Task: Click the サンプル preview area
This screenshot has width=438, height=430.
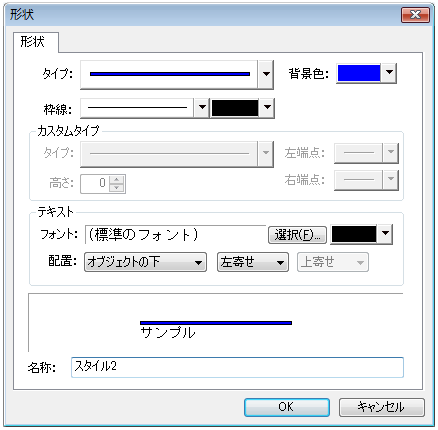Action: [x=216, y=323]
